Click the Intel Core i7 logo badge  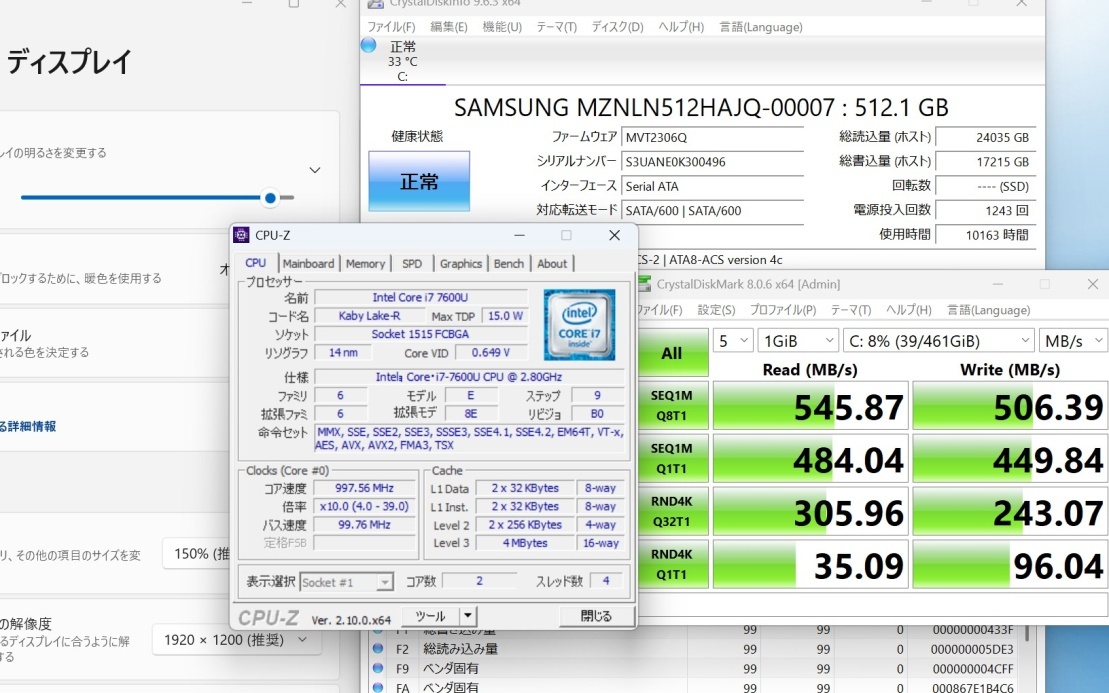pos(579,325)
